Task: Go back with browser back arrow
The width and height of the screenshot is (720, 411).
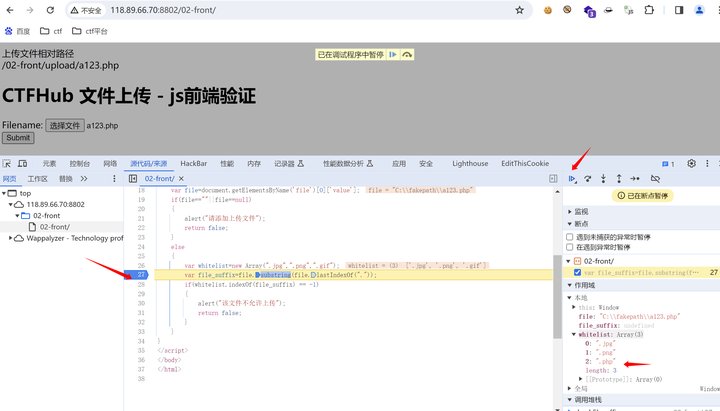Action: click(x=10, y=10)
